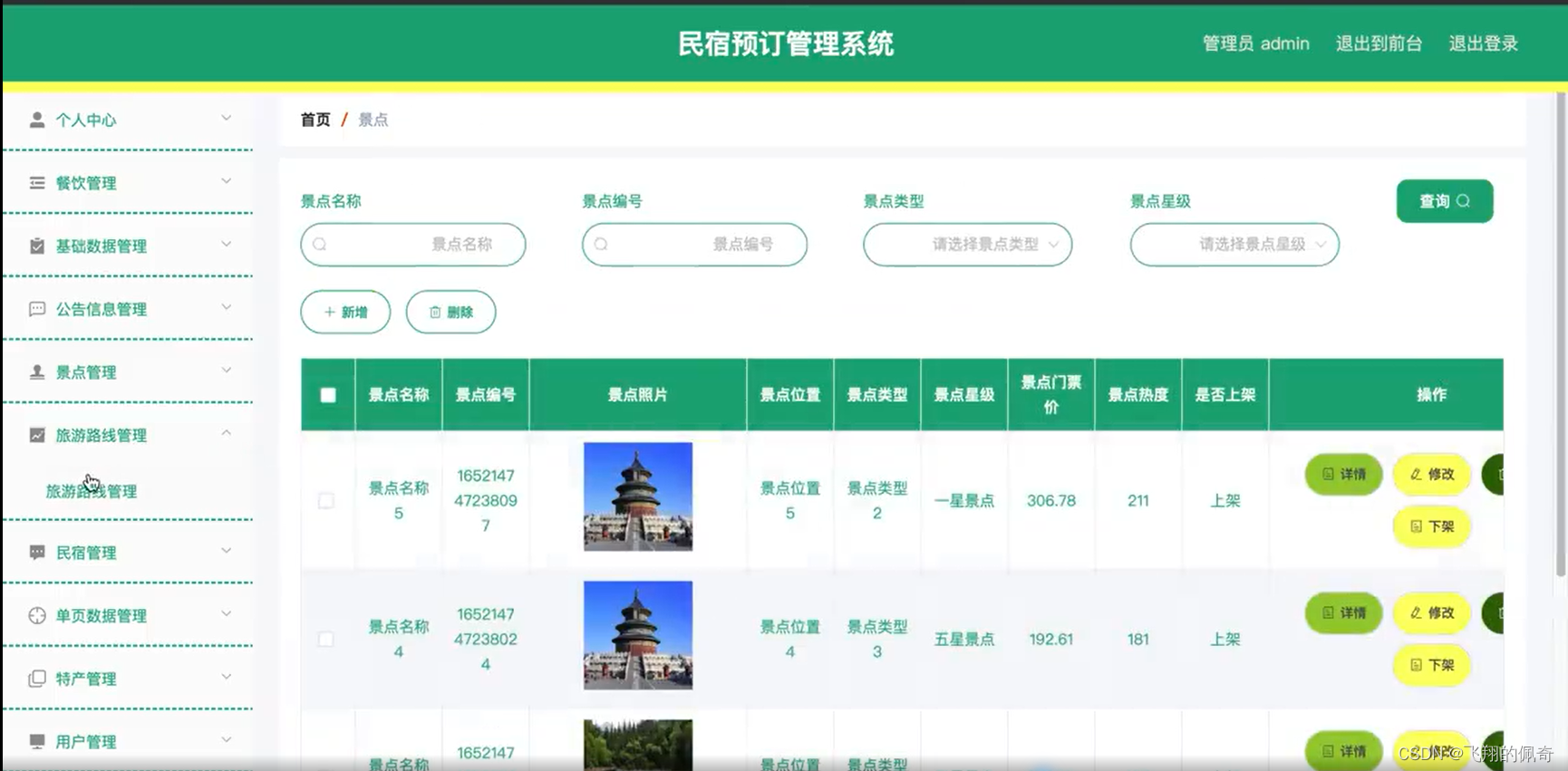Open the 餐饮管理 menu label
The height and width of the screenshot is (771, 1568).
86,183
